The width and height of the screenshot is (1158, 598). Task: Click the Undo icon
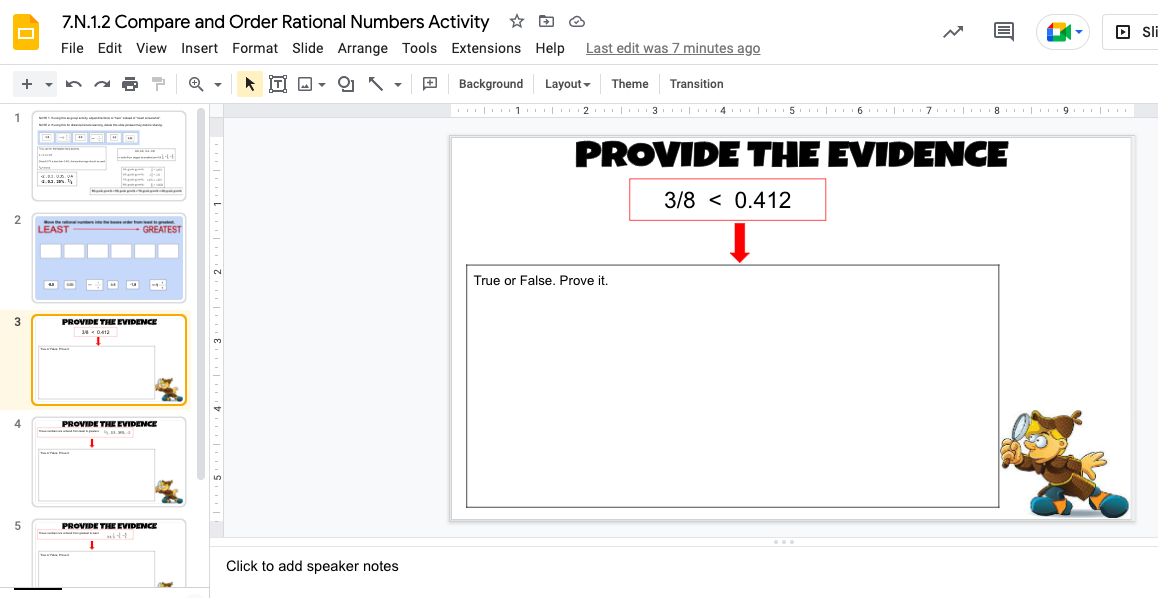(x=73, y=84)
